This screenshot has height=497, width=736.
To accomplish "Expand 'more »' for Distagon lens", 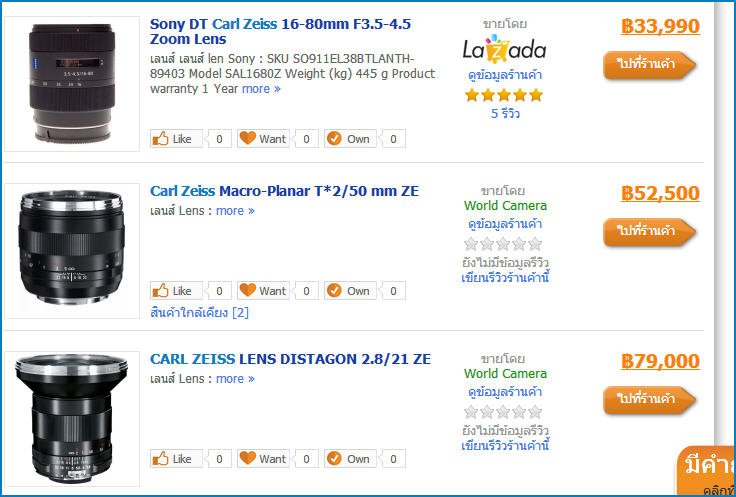I will click(x=235, y=379).
